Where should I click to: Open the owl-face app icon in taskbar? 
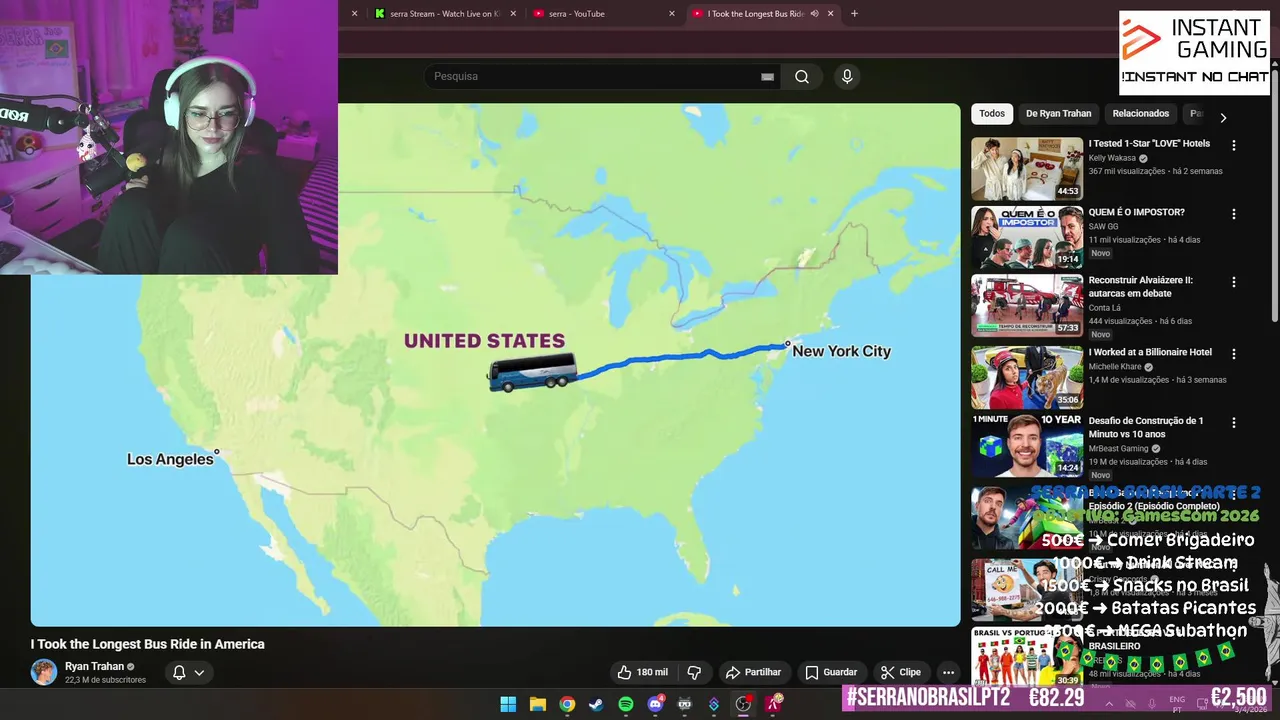point(685,704)
